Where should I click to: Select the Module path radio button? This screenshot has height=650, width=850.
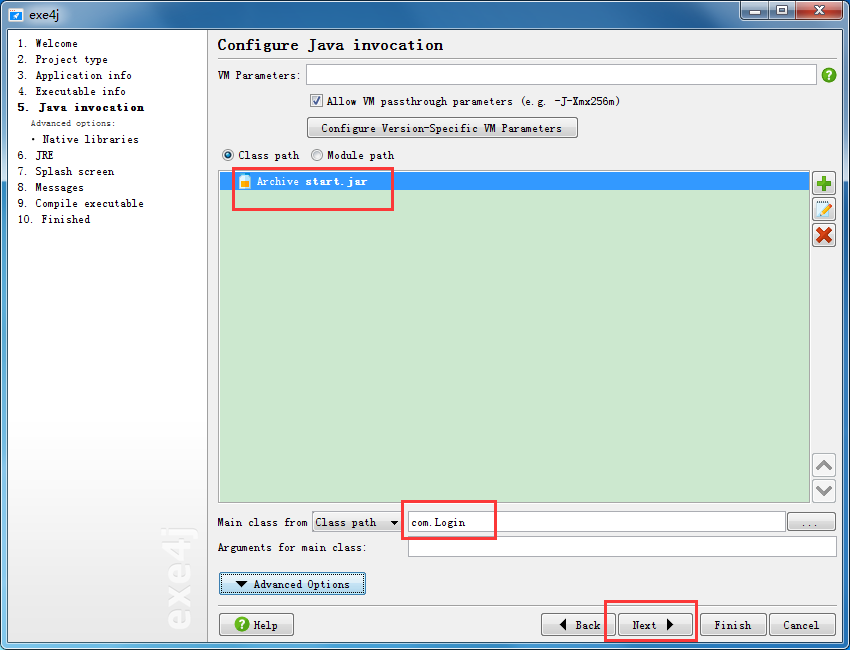tap(317, 156)
